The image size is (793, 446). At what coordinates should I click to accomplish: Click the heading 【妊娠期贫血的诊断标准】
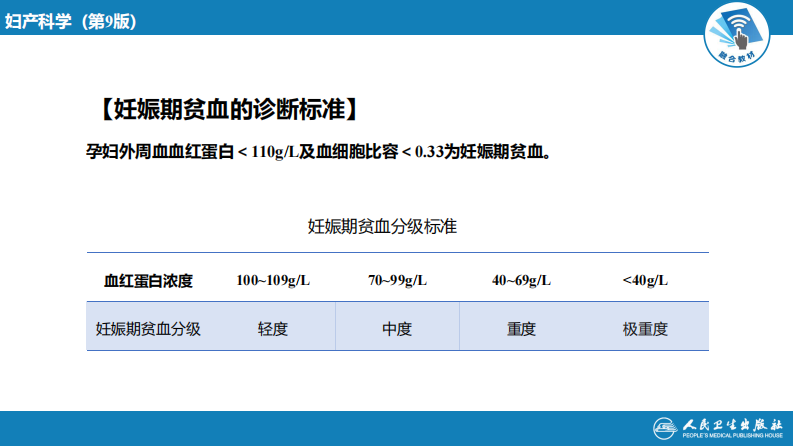point(229,109)
